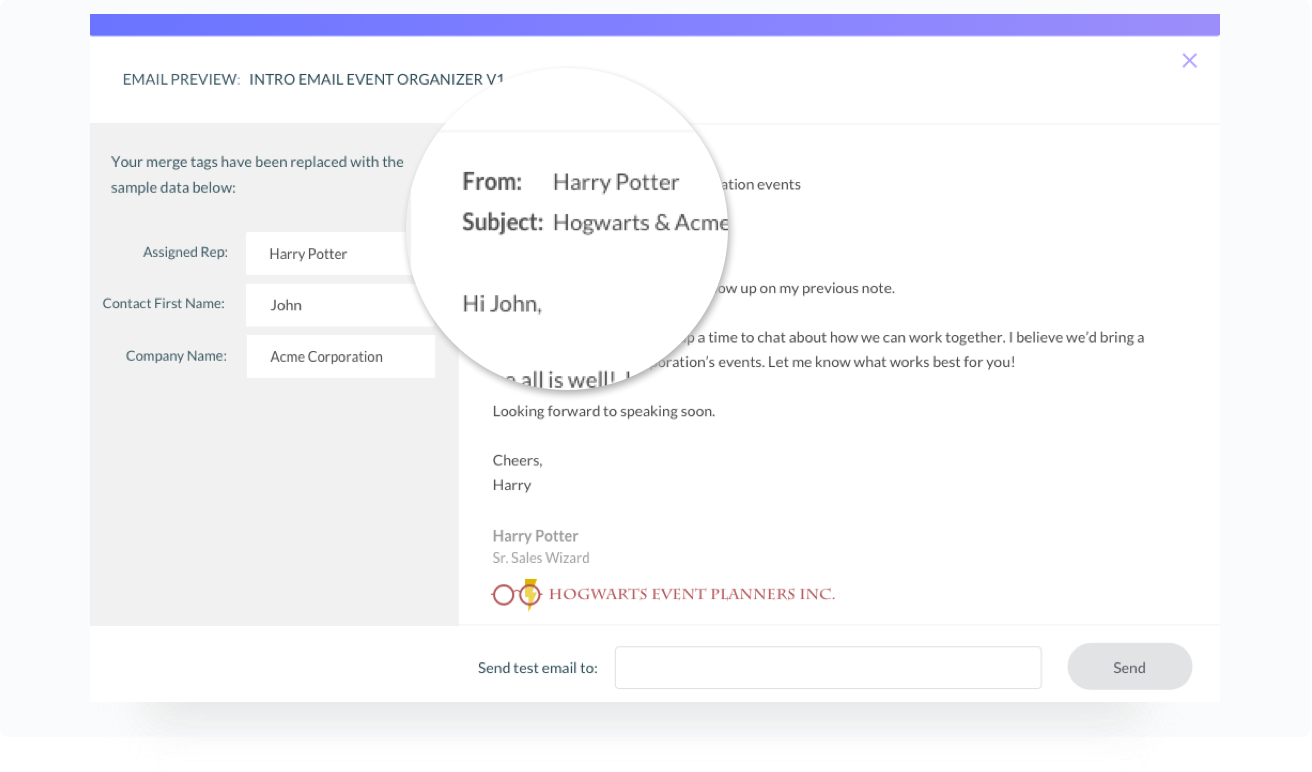
Task: Click the Sr. Sales Wizard signature title
Action: pyautogui.click(x=541, y=558)
